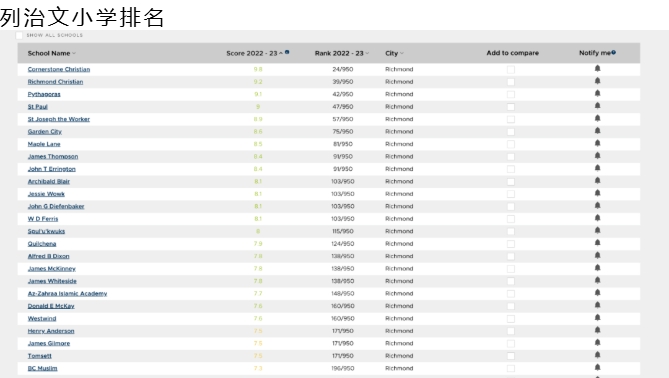Tick the compare checkbox for Richmond Christian

[x=511, y=81]
